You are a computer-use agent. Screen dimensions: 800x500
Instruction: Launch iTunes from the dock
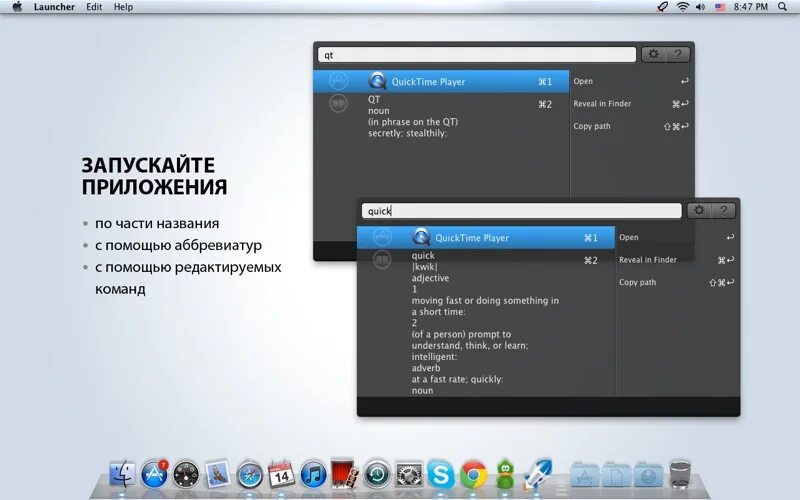tap(313, 474)
